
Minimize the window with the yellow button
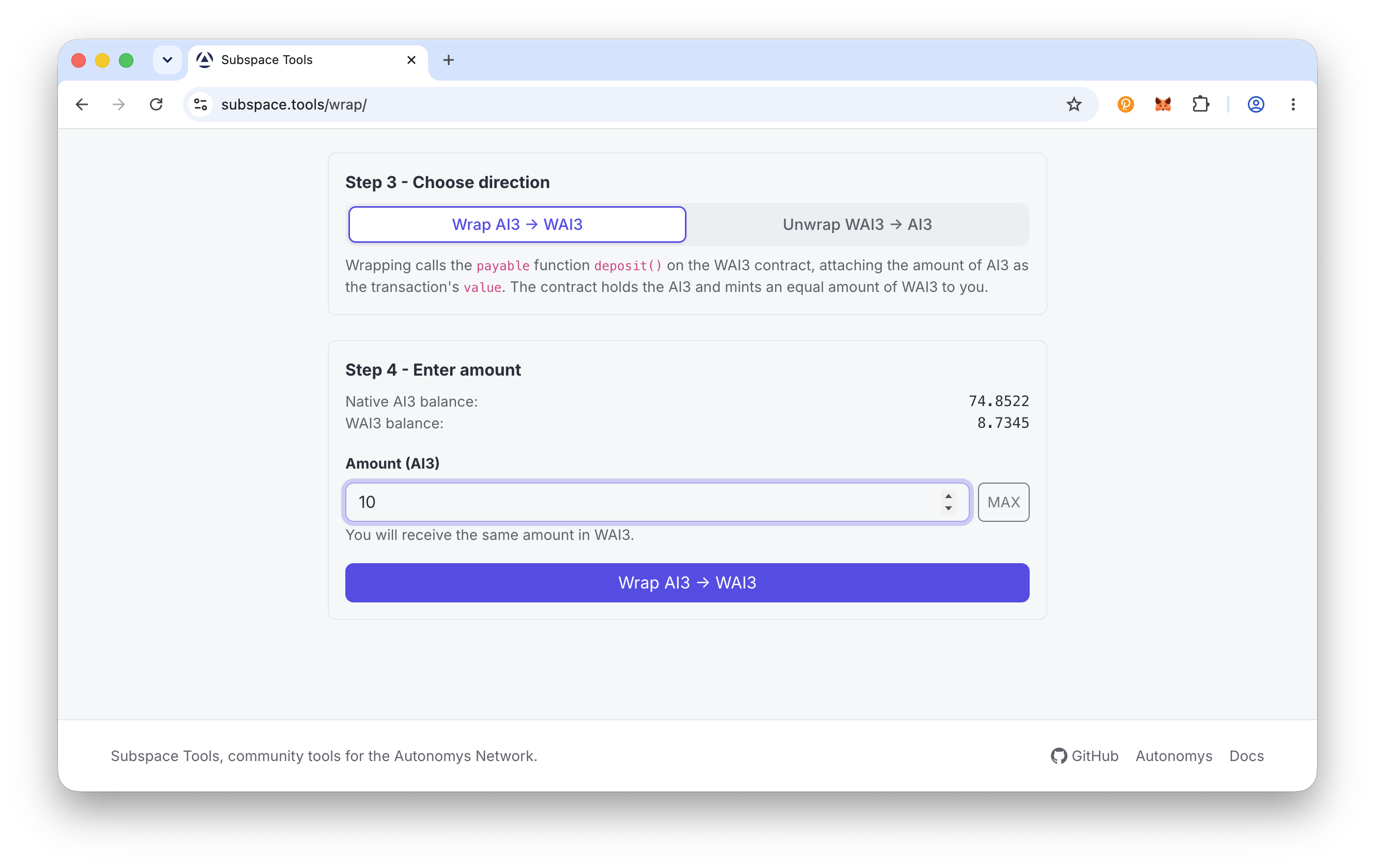pos(102,60)
